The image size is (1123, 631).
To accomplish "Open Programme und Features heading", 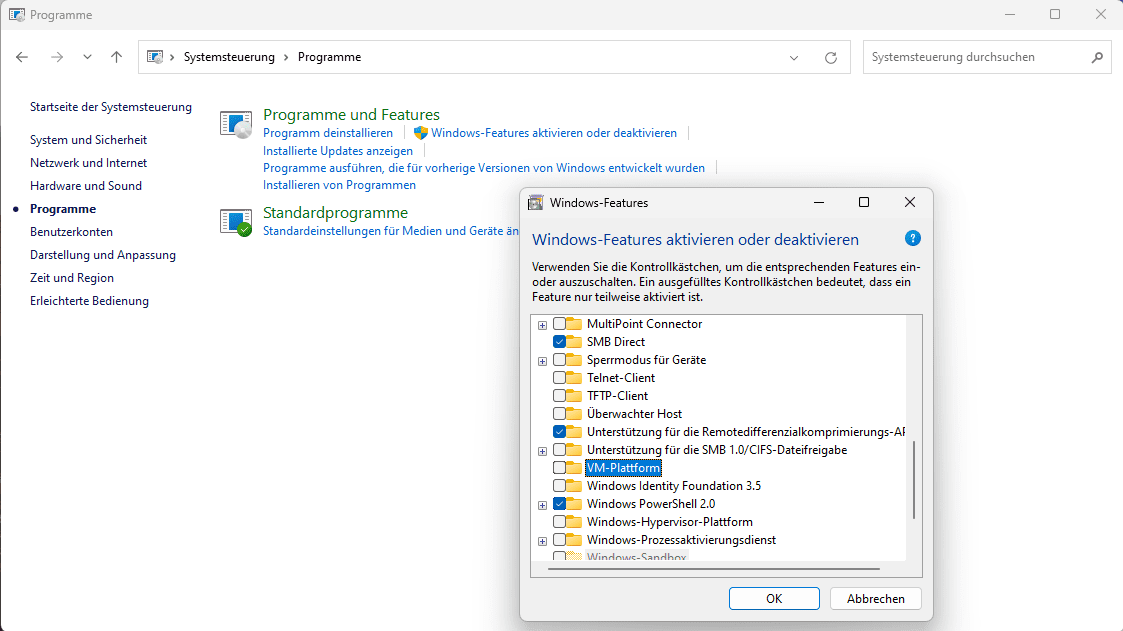I will click(x=351, y=115).
